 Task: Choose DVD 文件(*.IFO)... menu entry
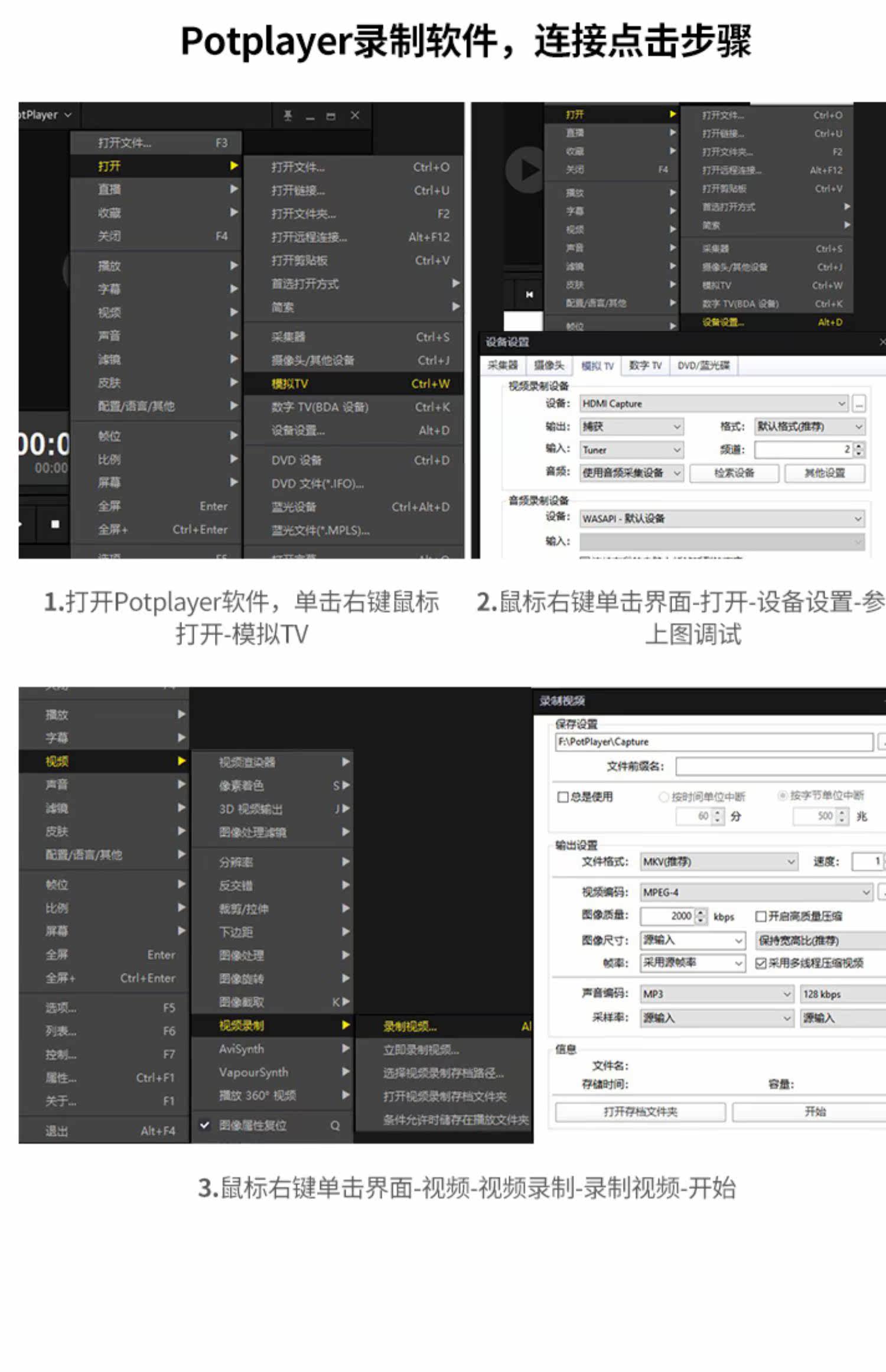354,483
